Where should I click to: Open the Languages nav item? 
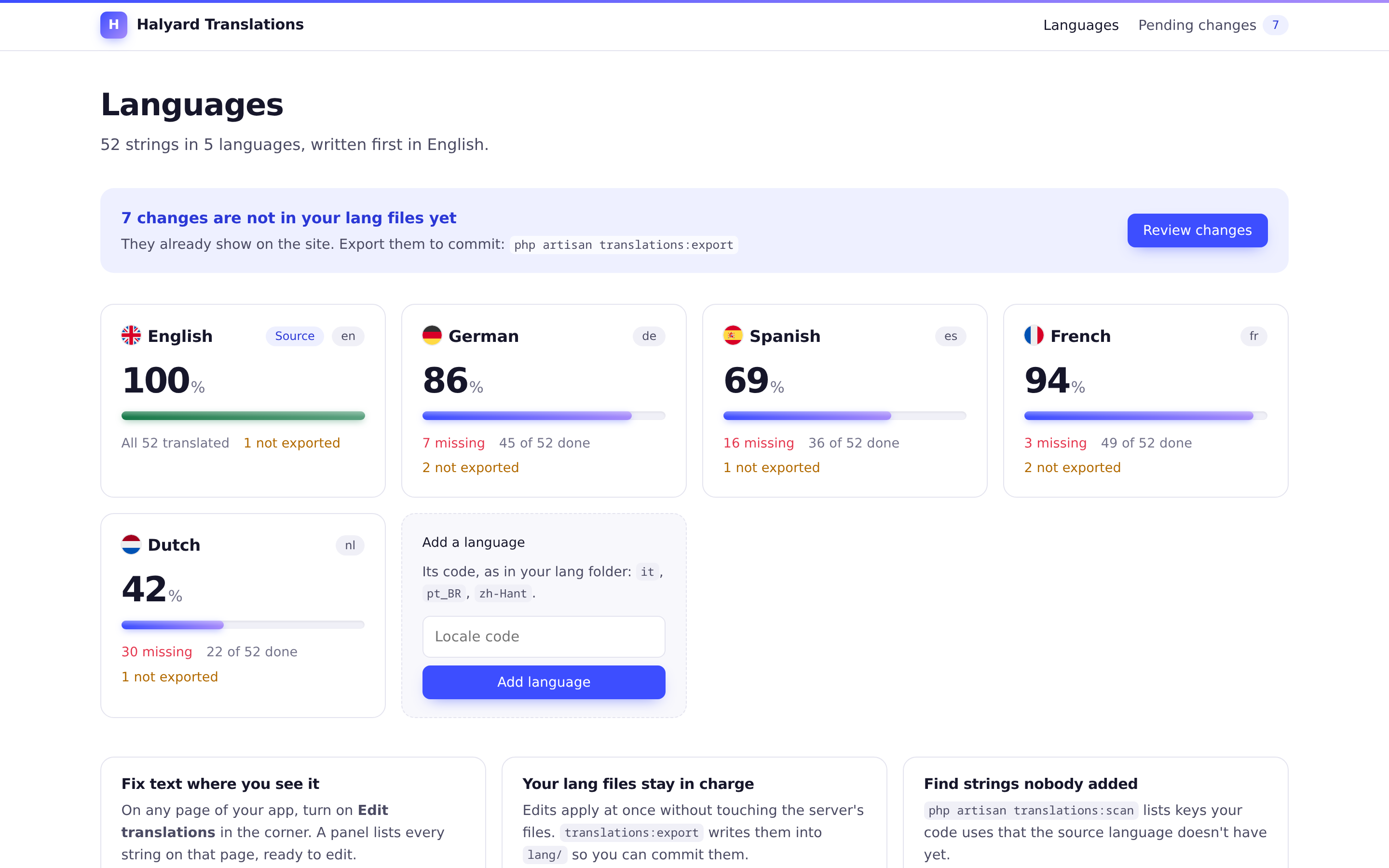(1081, 25)
